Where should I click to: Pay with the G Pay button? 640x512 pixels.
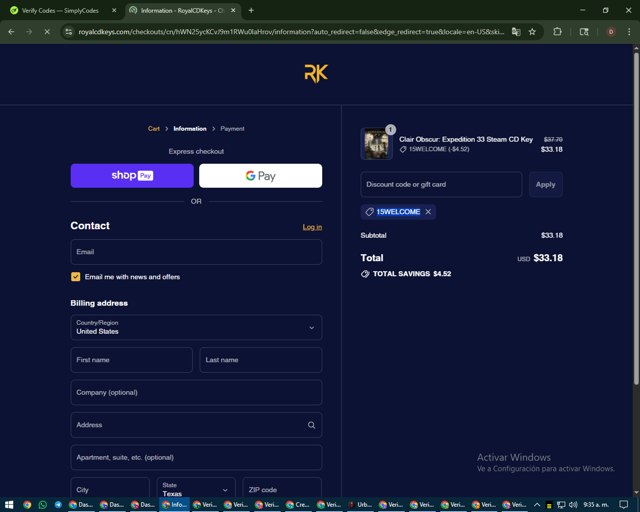(260, 176)
